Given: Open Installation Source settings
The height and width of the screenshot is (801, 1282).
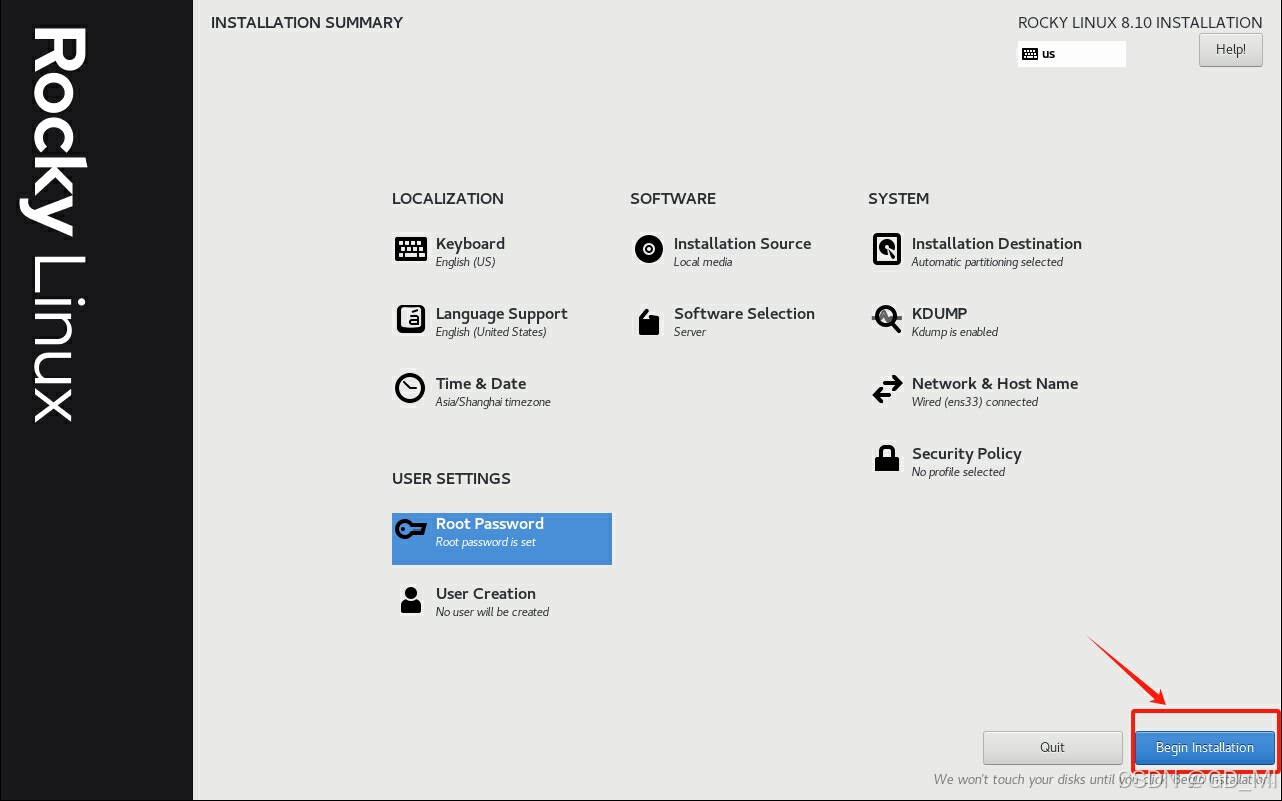Looking at the screenshot, I should 742,244.
